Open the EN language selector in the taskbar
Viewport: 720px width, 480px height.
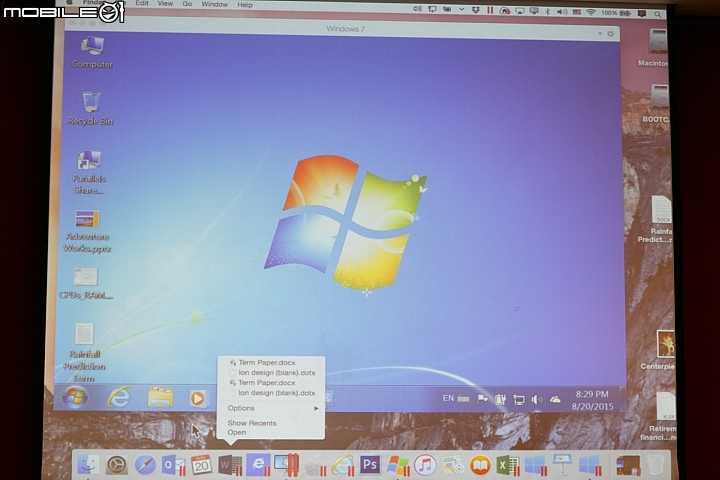tap(448, 398)
